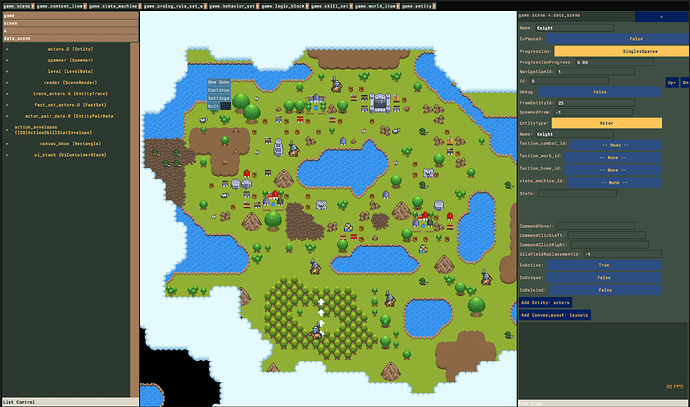Click the Add CanvasLayout: layouts button
Viewport: 690px width, 407px height.
point(554,315)
